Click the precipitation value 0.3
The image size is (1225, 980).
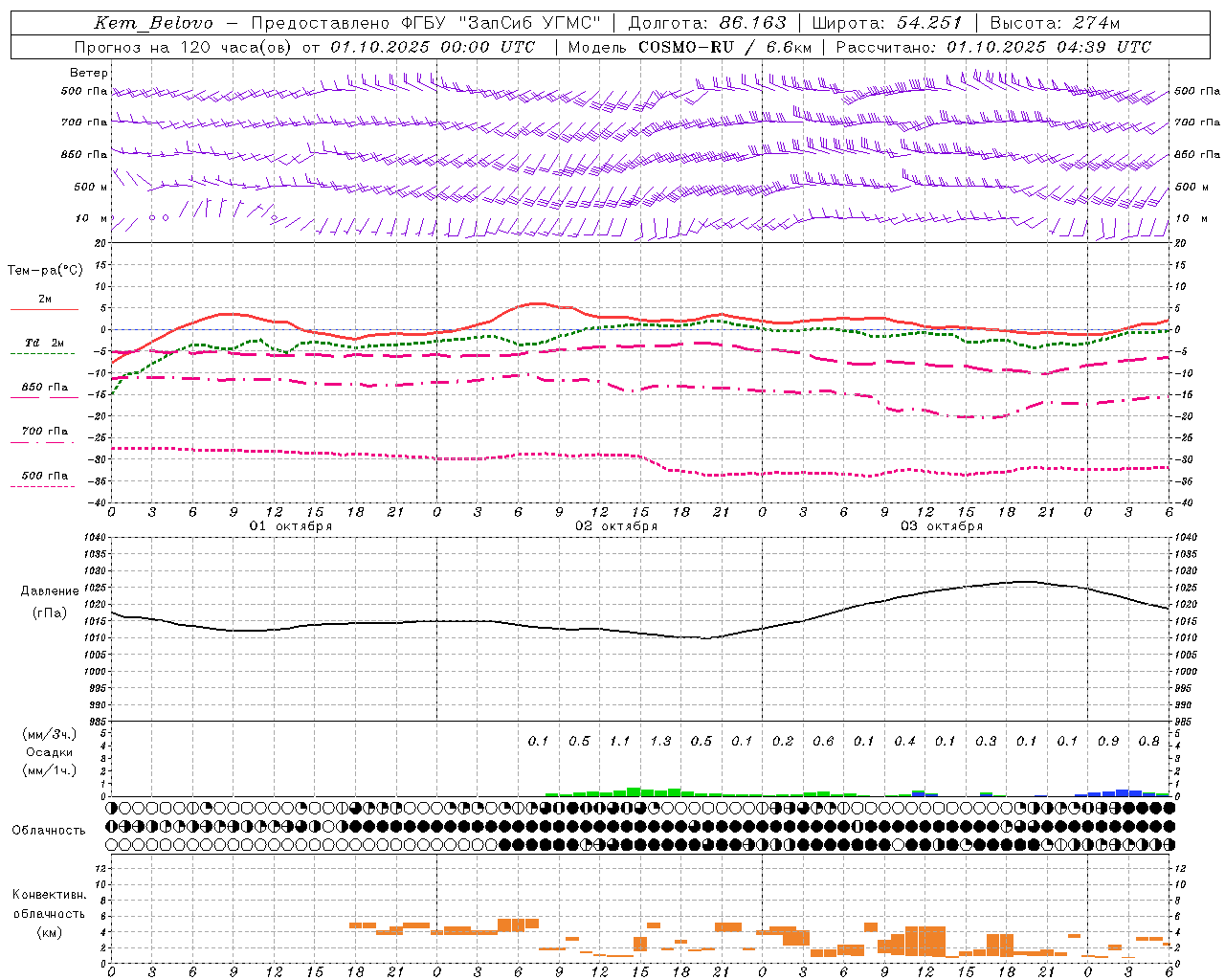point(986,742)
